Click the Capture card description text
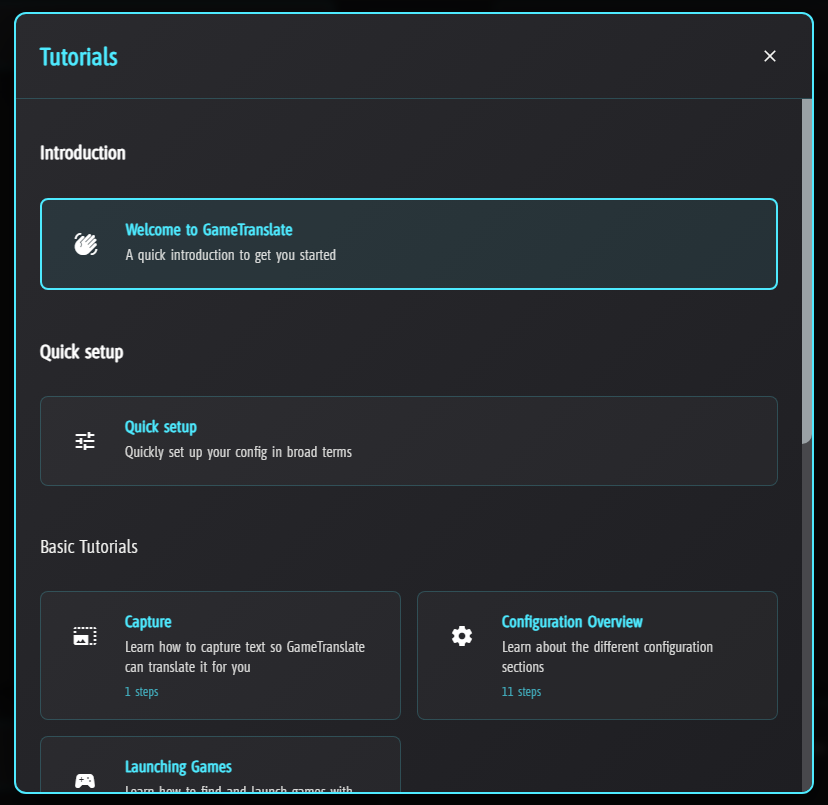Image resolution: width=828 pixels, height=805 pixels. coord(245,657)
